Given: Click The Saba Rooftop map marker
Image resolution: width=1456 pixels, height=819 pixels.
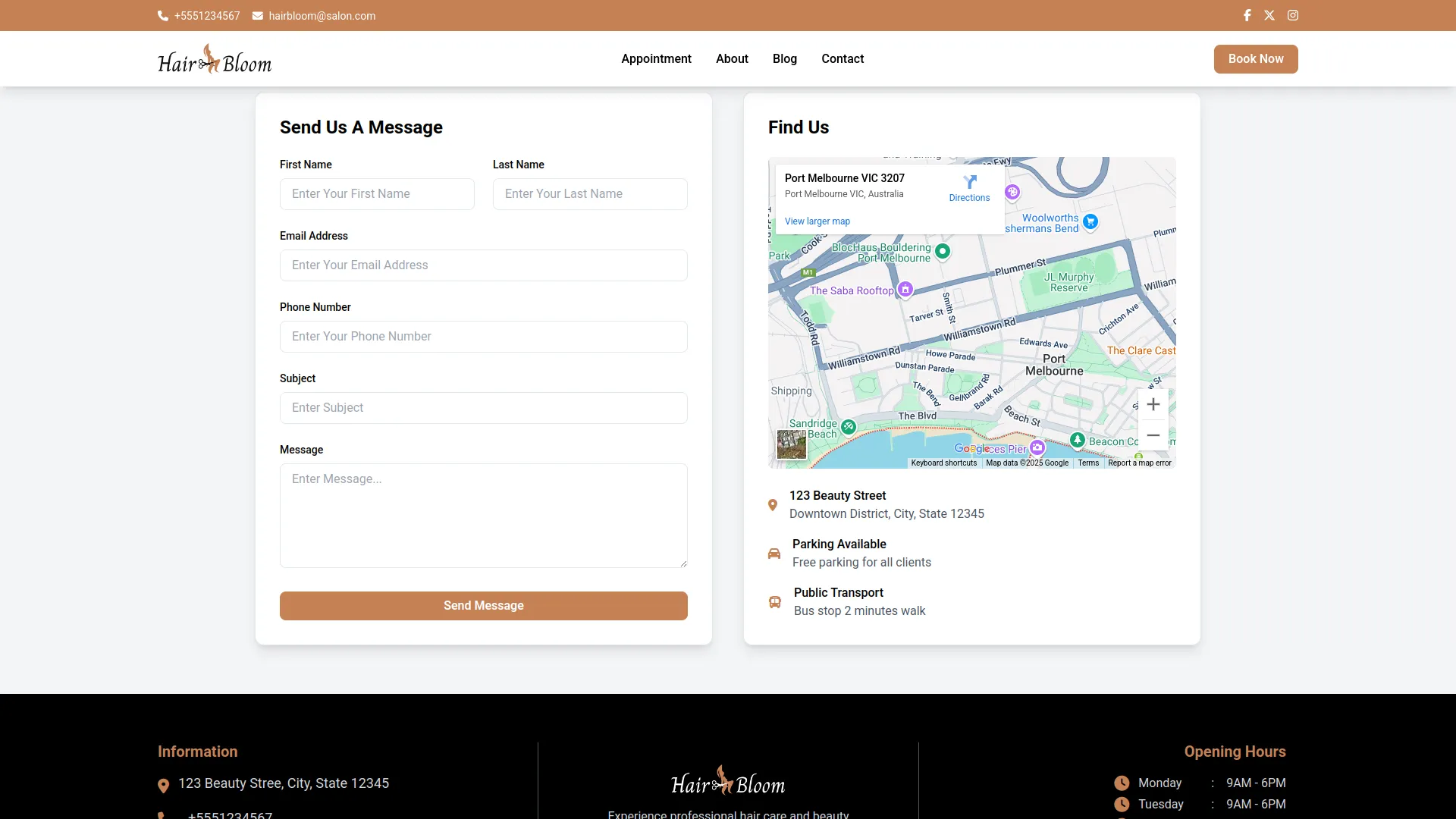Looking at the screenshot, I should 905,289.
